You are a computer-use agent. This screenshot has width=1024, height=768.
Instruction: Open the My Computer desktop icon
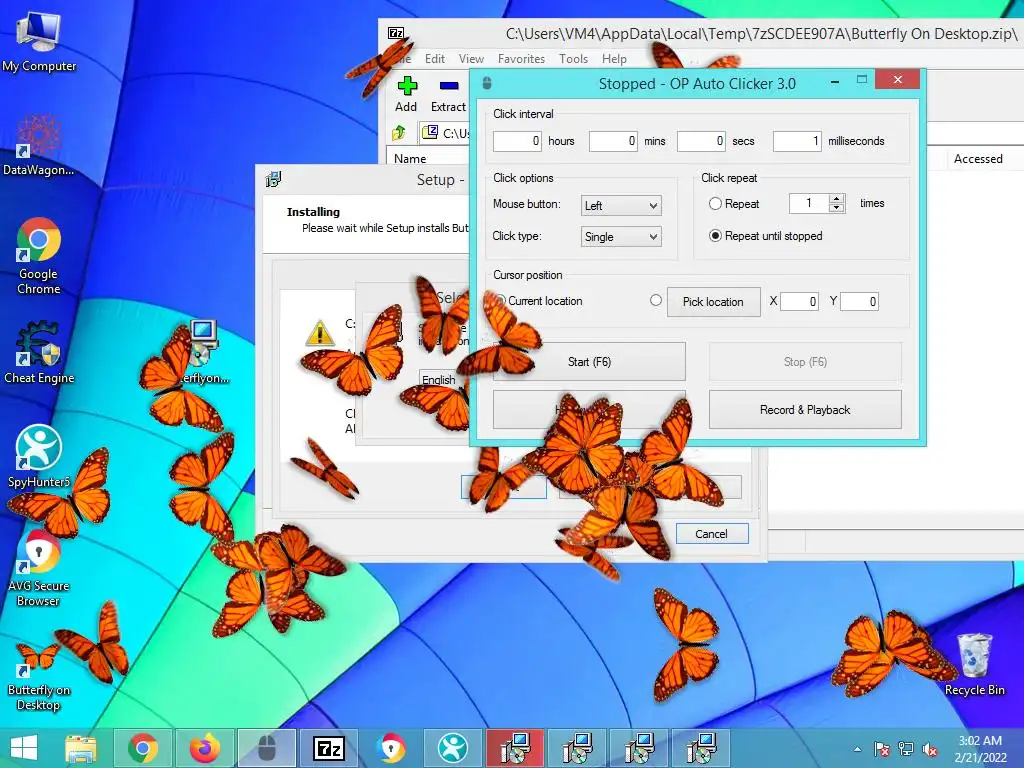pyautogui.click(x=39, y=42)
